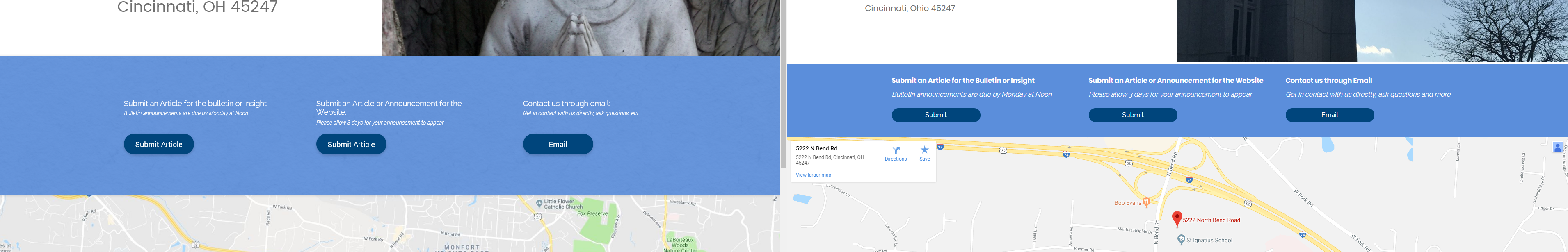The height and width of the screenshot is (252, 1568).
Task: Click the Email button under Contact us through Email
Action: click(1329, 115)
